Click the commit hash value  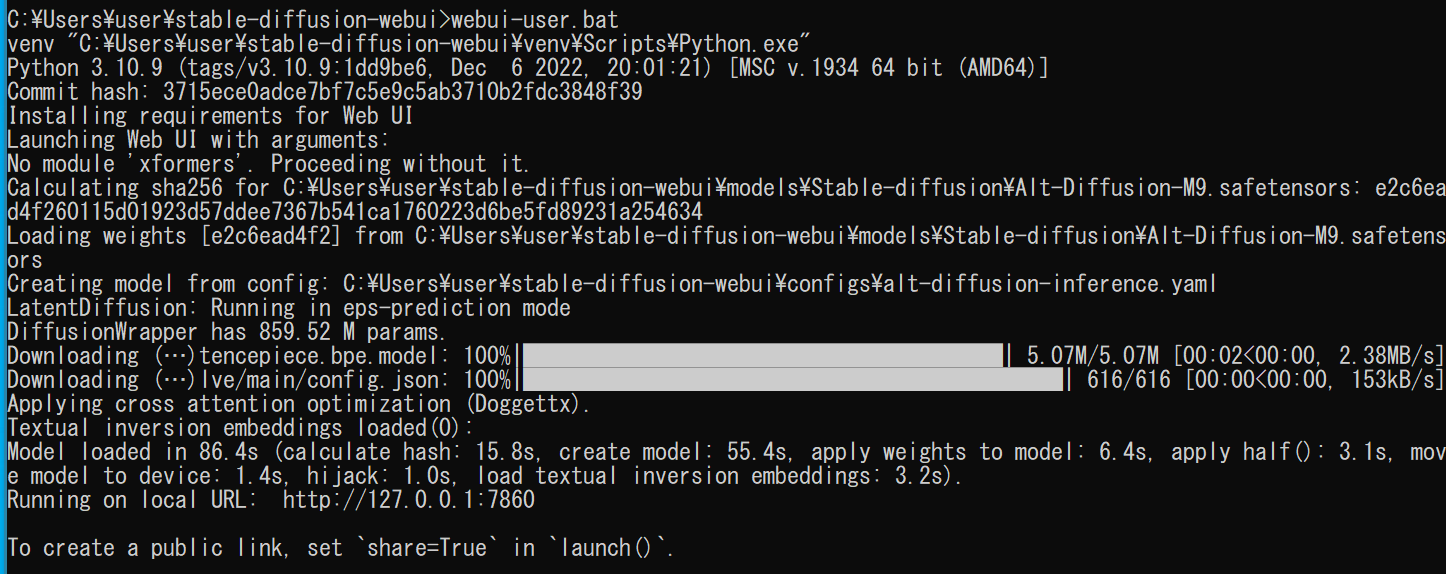(402, 91)
